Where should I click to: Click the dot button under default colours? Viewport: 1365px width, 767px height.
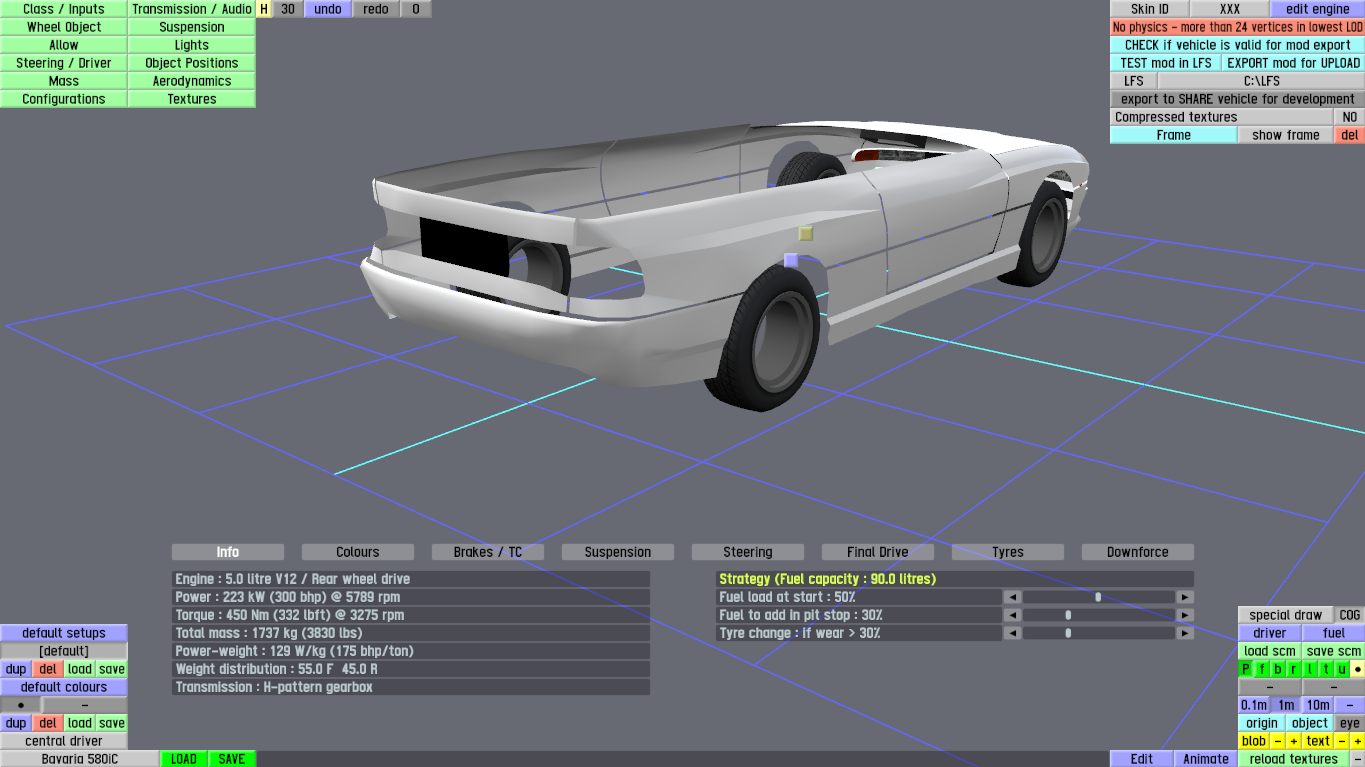pyautogui.click(x=21, y=705)
